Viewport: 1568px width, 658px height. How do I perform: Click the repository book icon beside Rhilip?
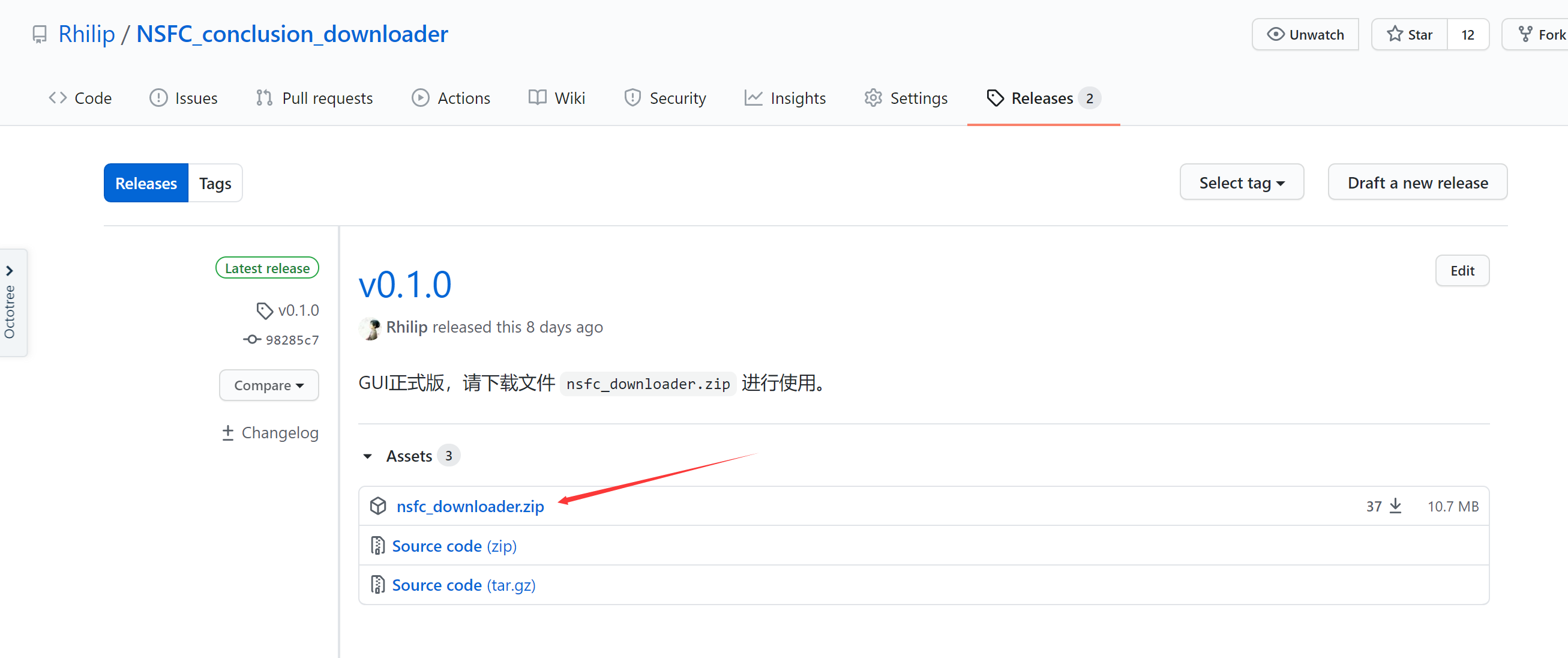pos(40,35)
